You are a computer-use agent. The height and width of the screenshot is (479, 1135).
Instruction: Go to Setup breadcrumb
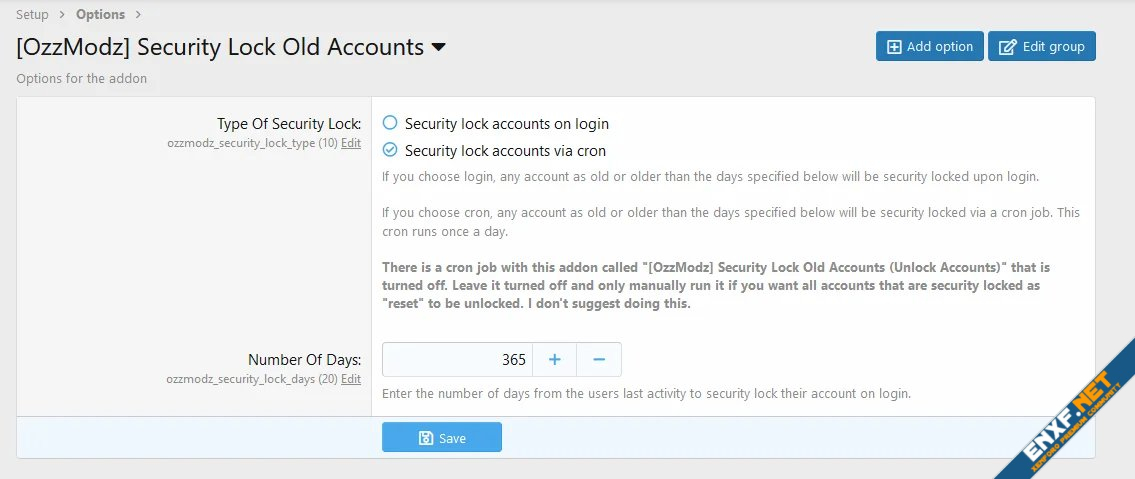tap(32, 14)
